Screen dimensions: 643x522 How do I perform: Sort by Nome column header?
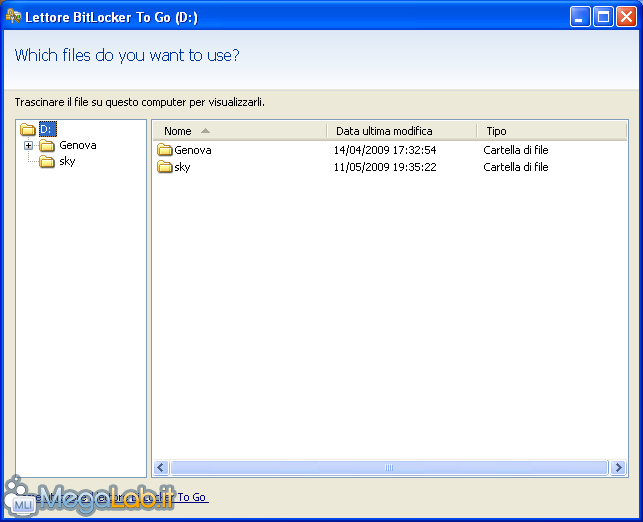pos(240,131)
